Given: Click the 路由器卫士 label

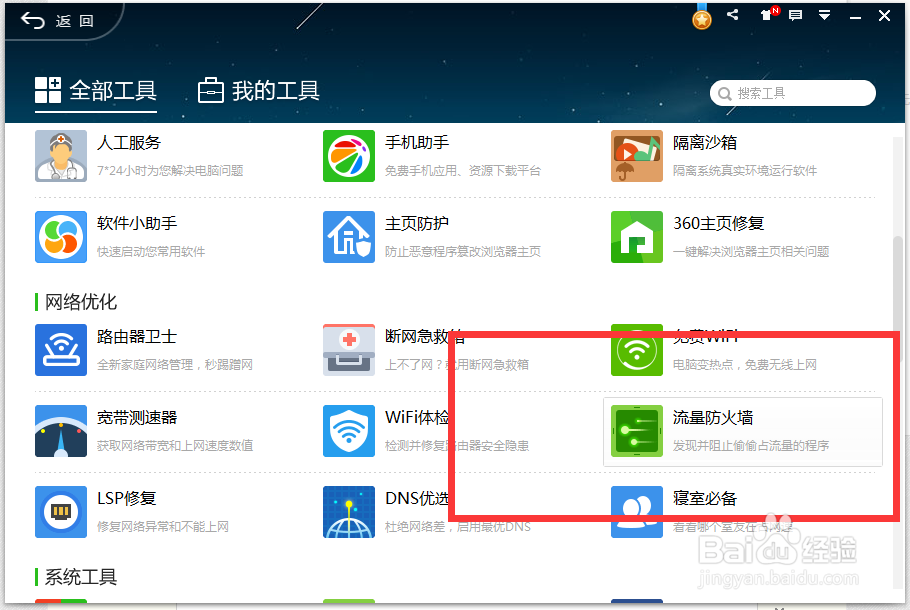Looking at the screenshot, I should click(x=137, y=337).
